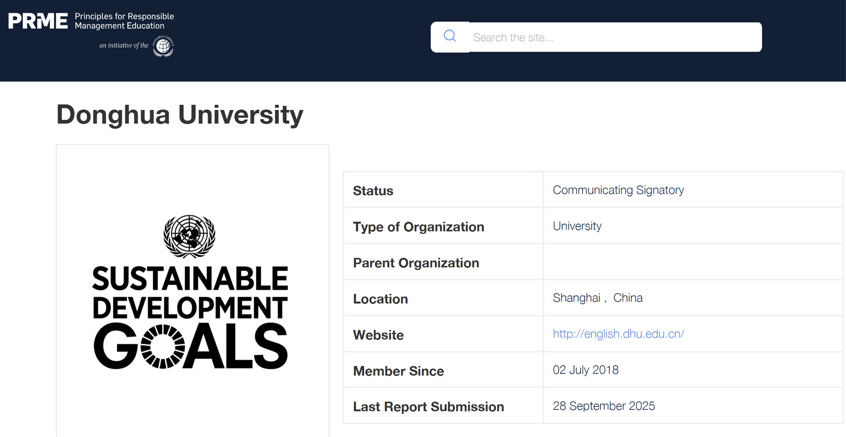
Task: Click the 'Shanghai, China' location value
Action: (598, 298)
